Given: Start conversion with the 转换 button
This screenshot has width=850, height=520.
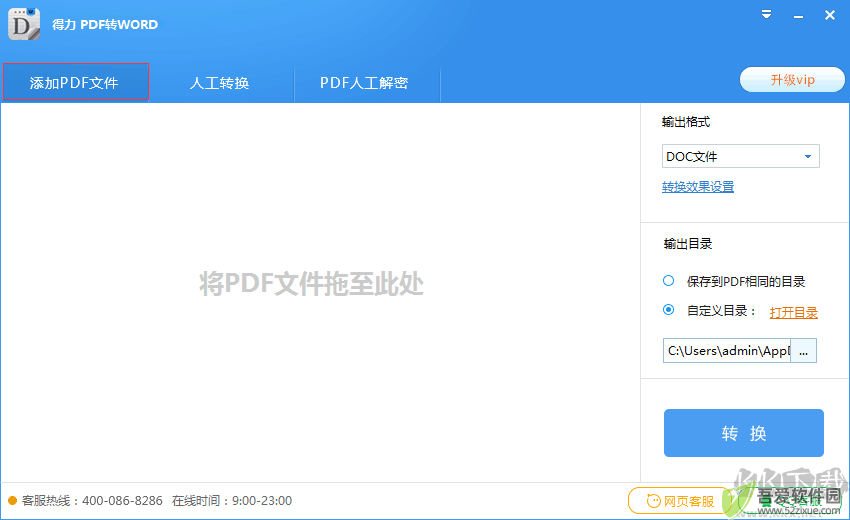Looking at the screenshot, I should tap(744, 433).
